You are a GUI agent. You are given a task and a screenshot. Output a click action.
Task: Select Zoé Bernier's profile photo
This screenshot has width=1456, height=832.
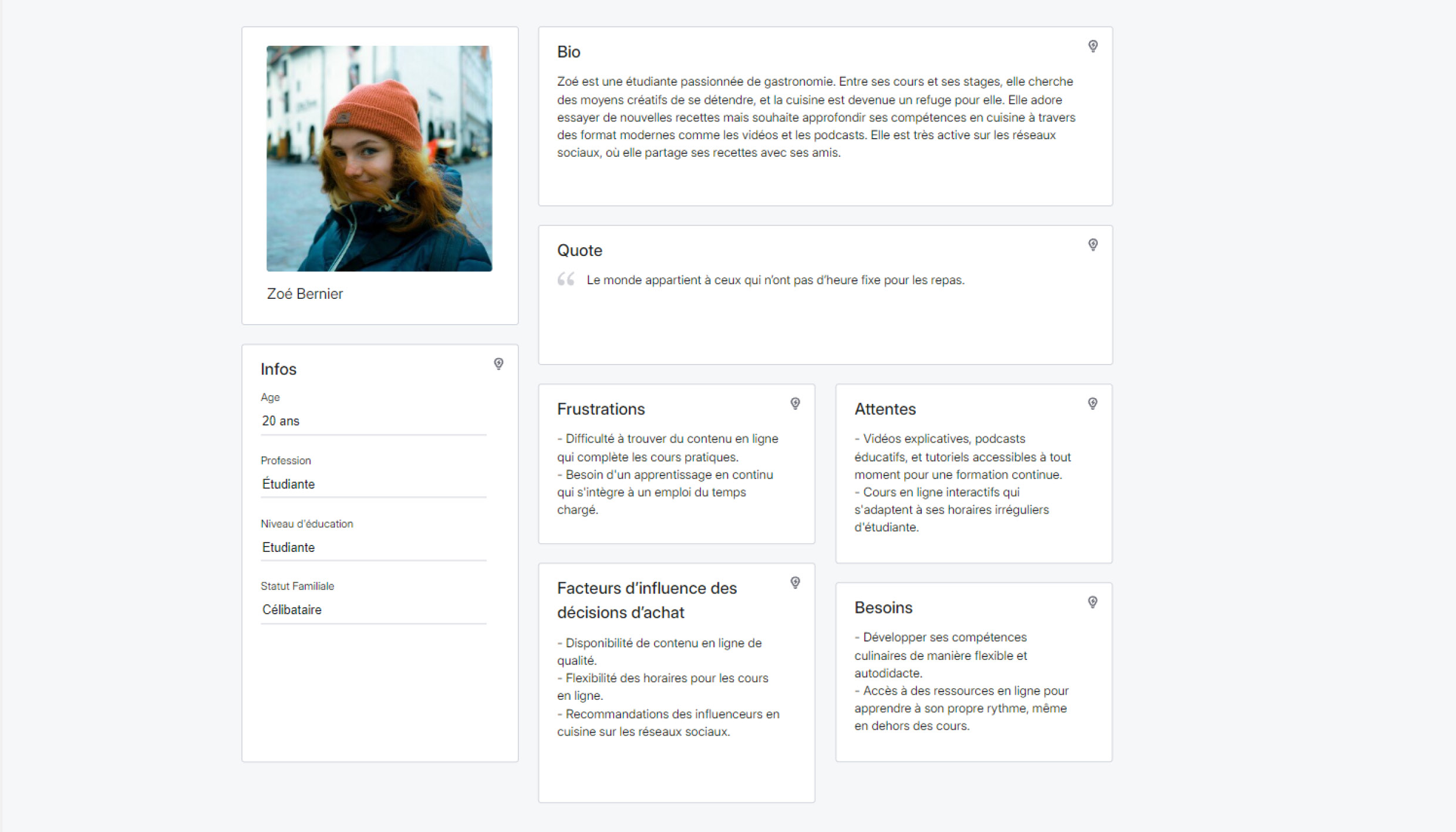click(x=379, y=159)
